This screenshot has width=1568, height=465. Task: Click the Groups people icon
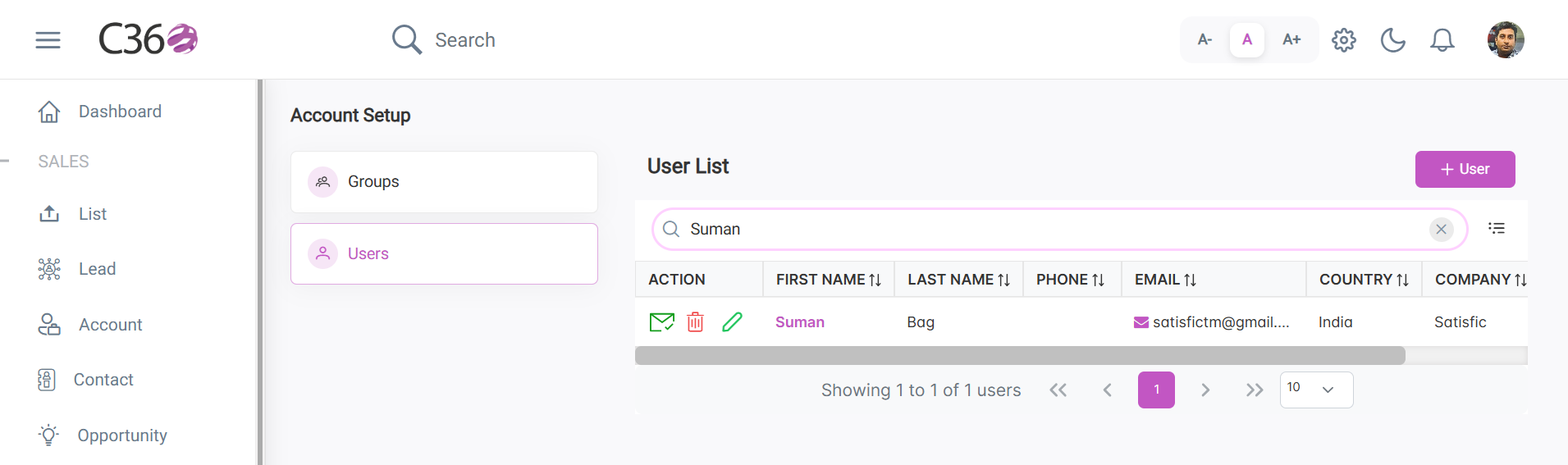[323, 182]
